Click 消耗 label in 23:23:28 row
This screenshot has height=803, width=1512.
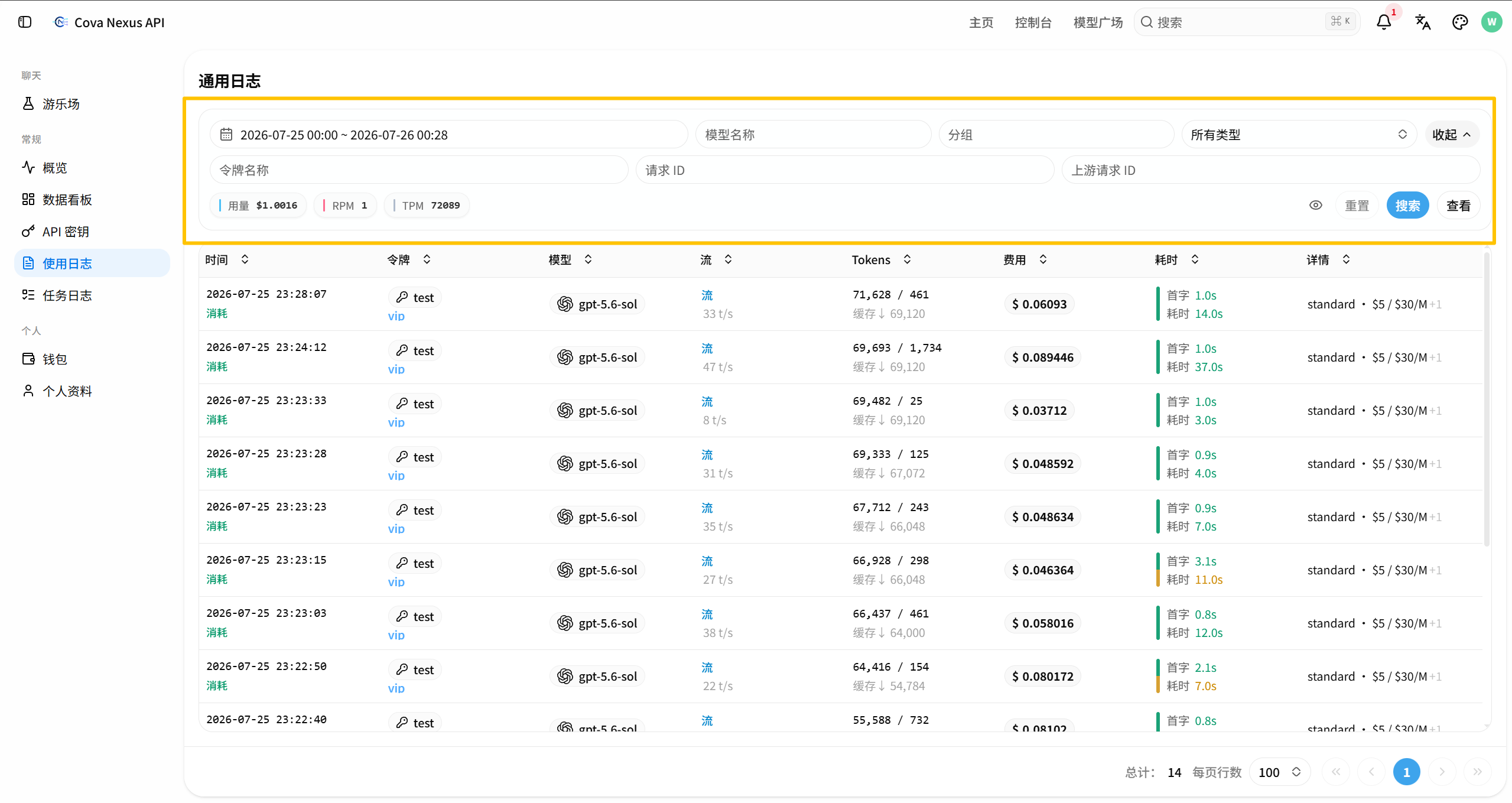pyautogui.click(x=217, y=473)
